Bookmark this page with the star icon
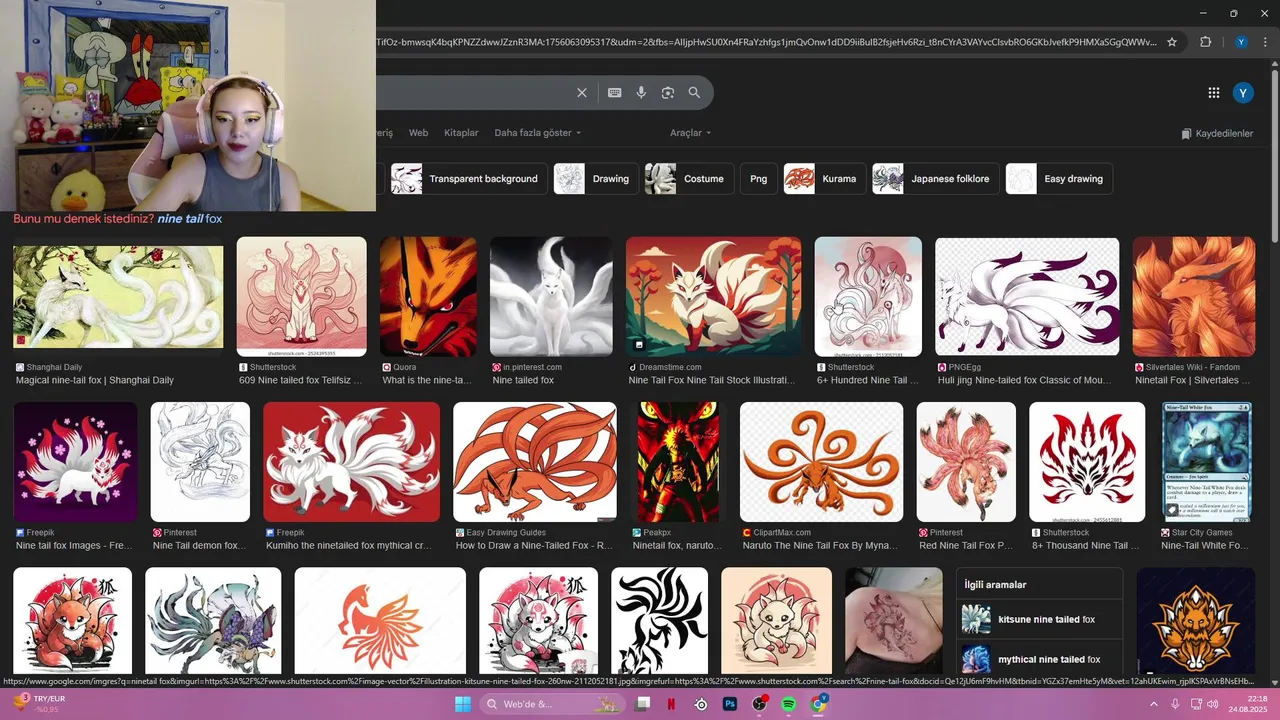 (1172, 42)
